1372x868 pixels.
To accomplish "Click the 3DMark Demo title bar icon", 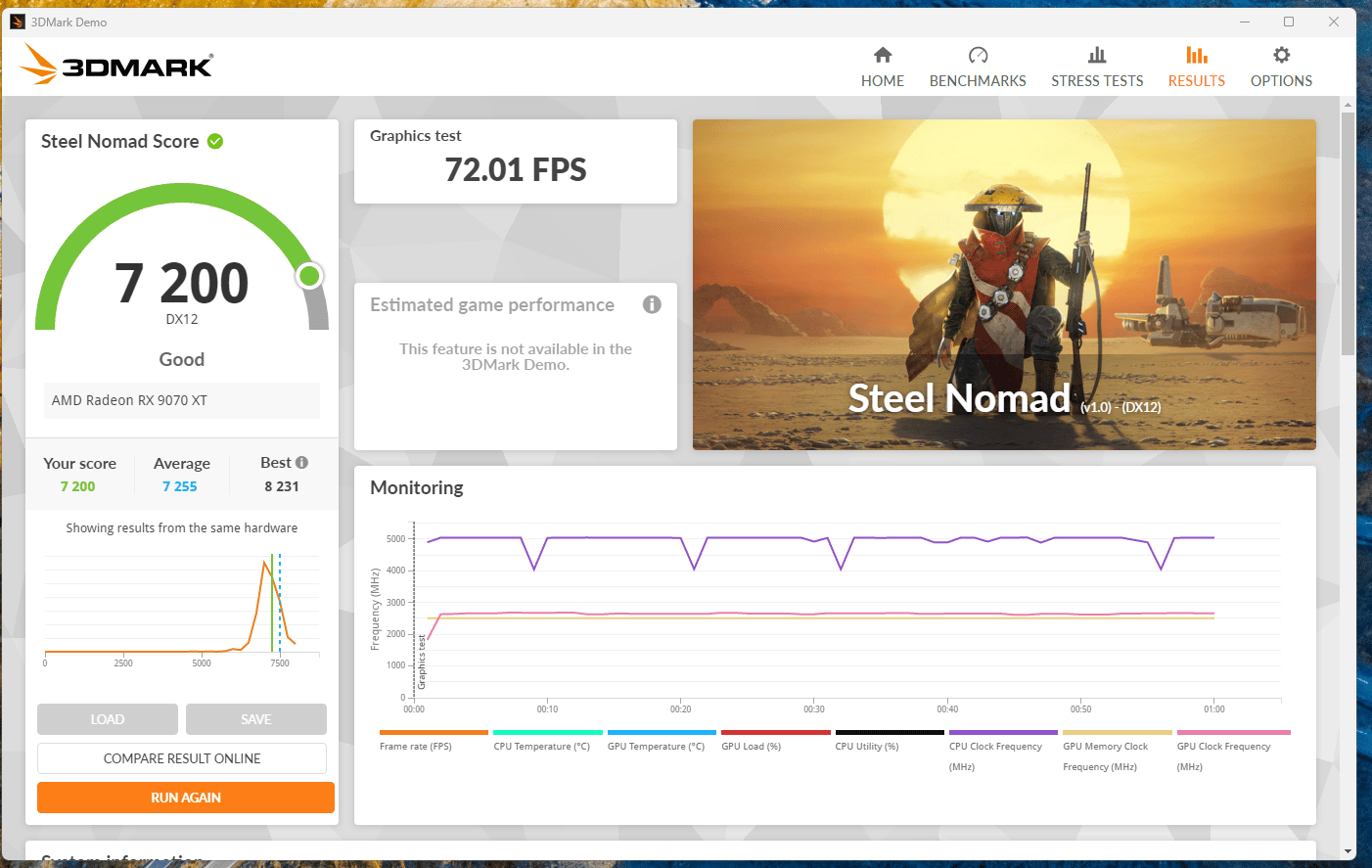I will (18, 22).
